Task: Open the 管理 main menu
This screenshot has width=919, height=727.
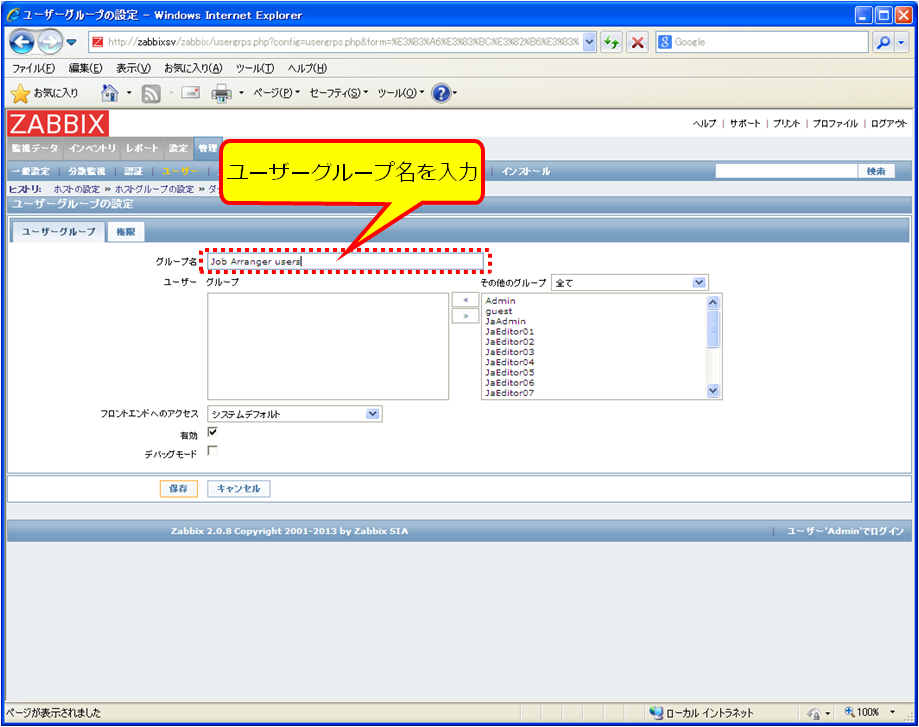Action: pyautogui.click(x=207, y=148)
